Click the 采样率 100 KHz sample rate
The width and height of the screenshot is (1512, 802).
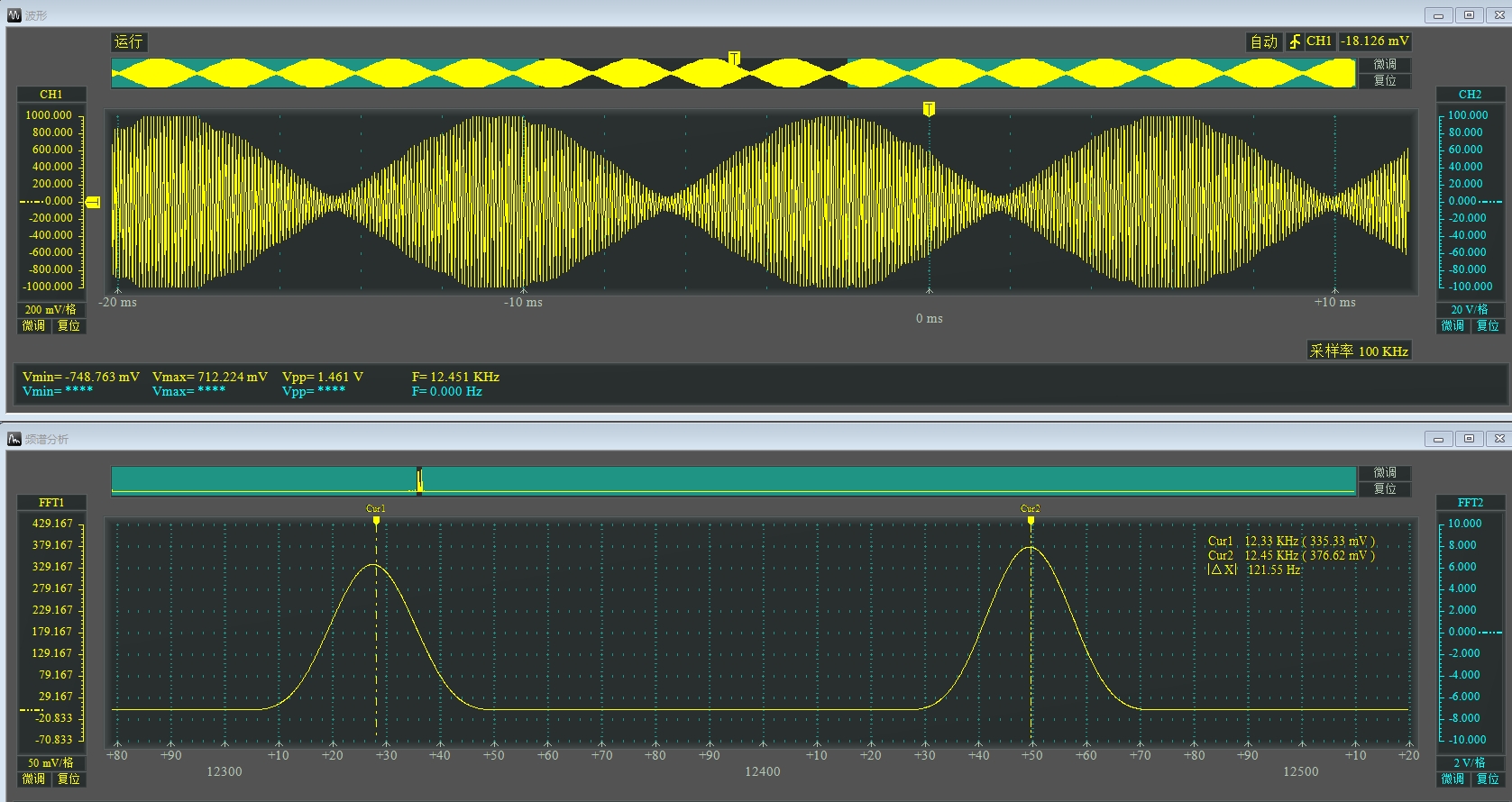[x=1359, y=351]
